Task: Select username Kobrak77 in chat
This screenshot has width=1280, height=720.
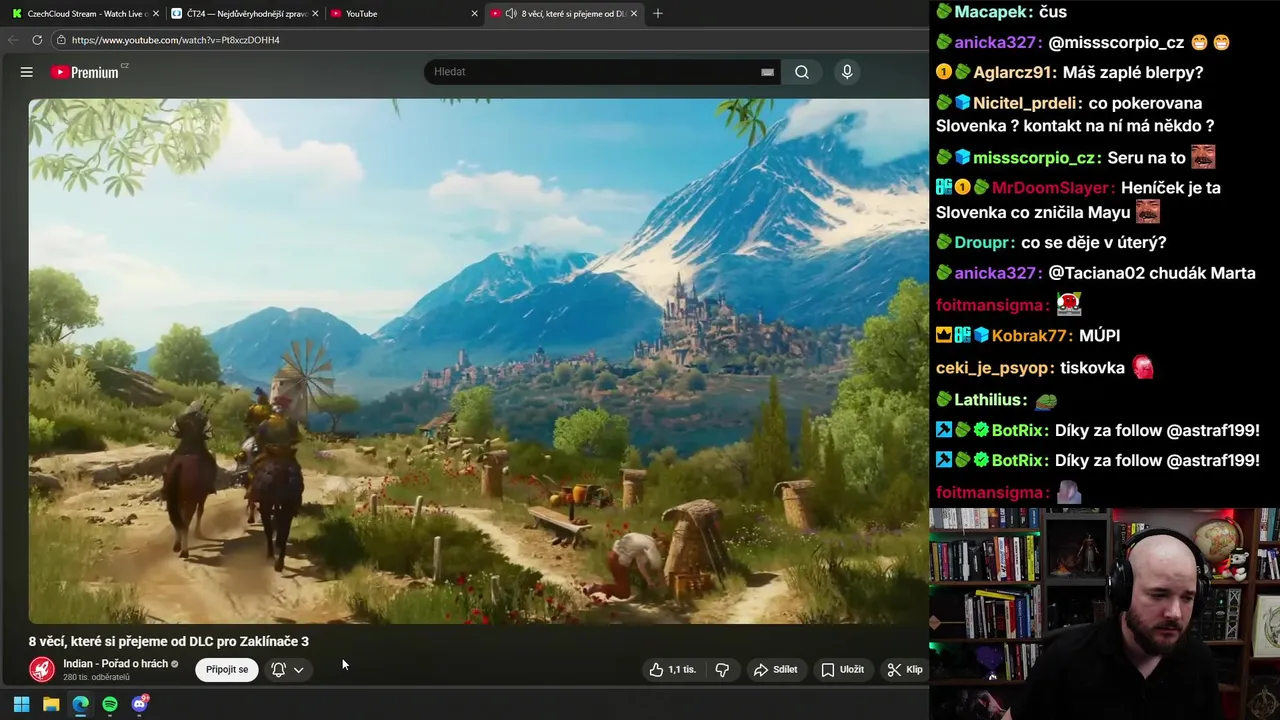Action: click(x=1030, y=336)
